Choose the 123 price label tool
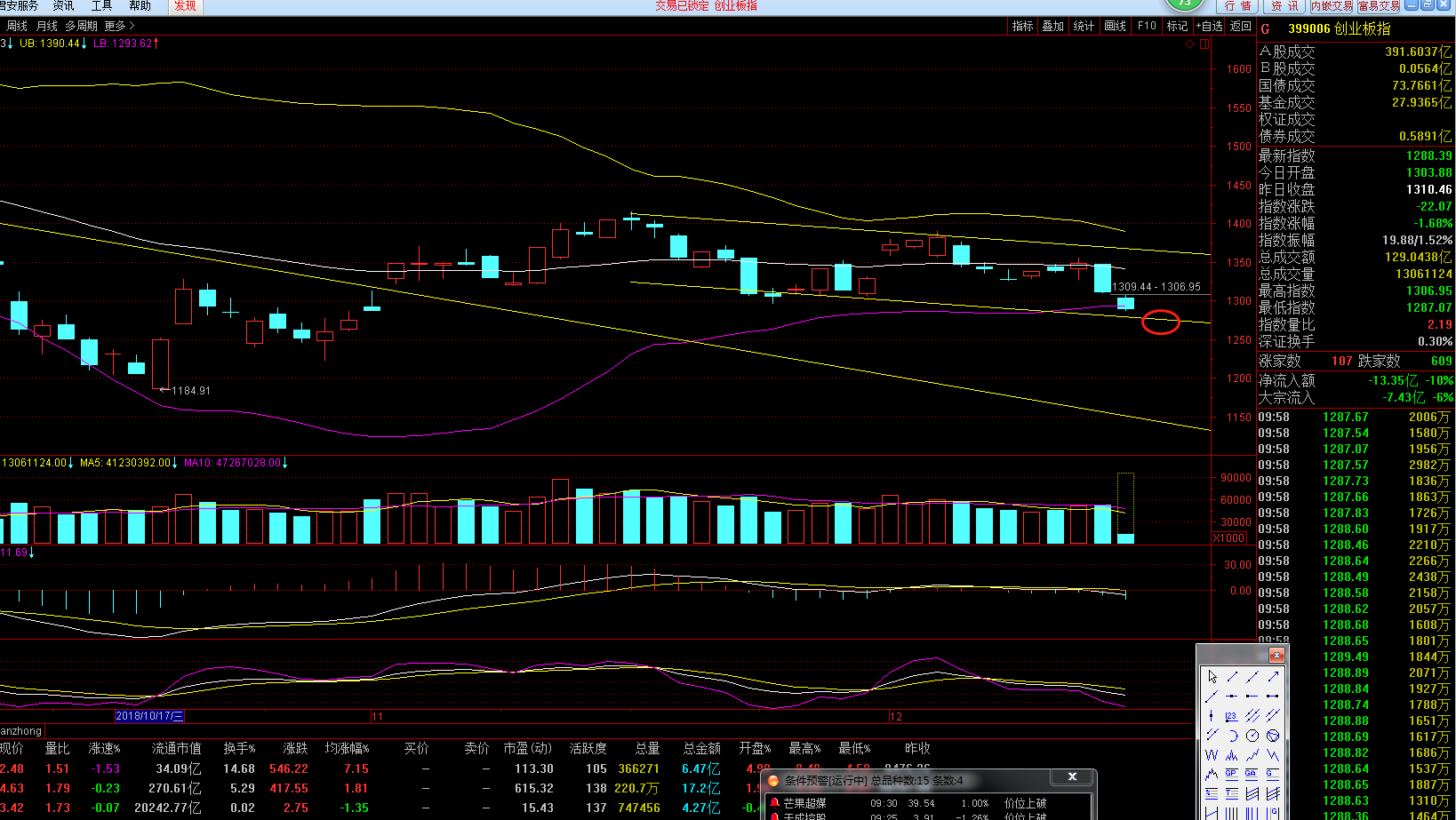1456x820 pixels. coord(1232,715)
